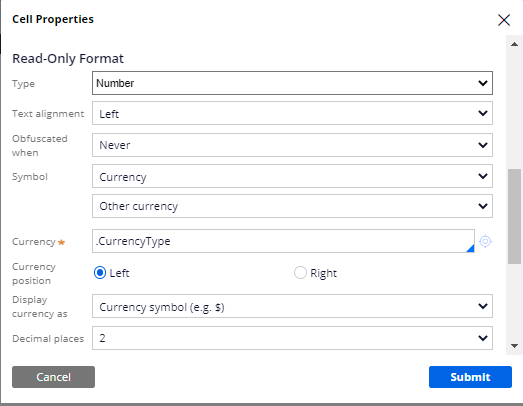Close the Cell Properties dialog with X
This screenshot has width=523, height=406.
coord(504,20)
